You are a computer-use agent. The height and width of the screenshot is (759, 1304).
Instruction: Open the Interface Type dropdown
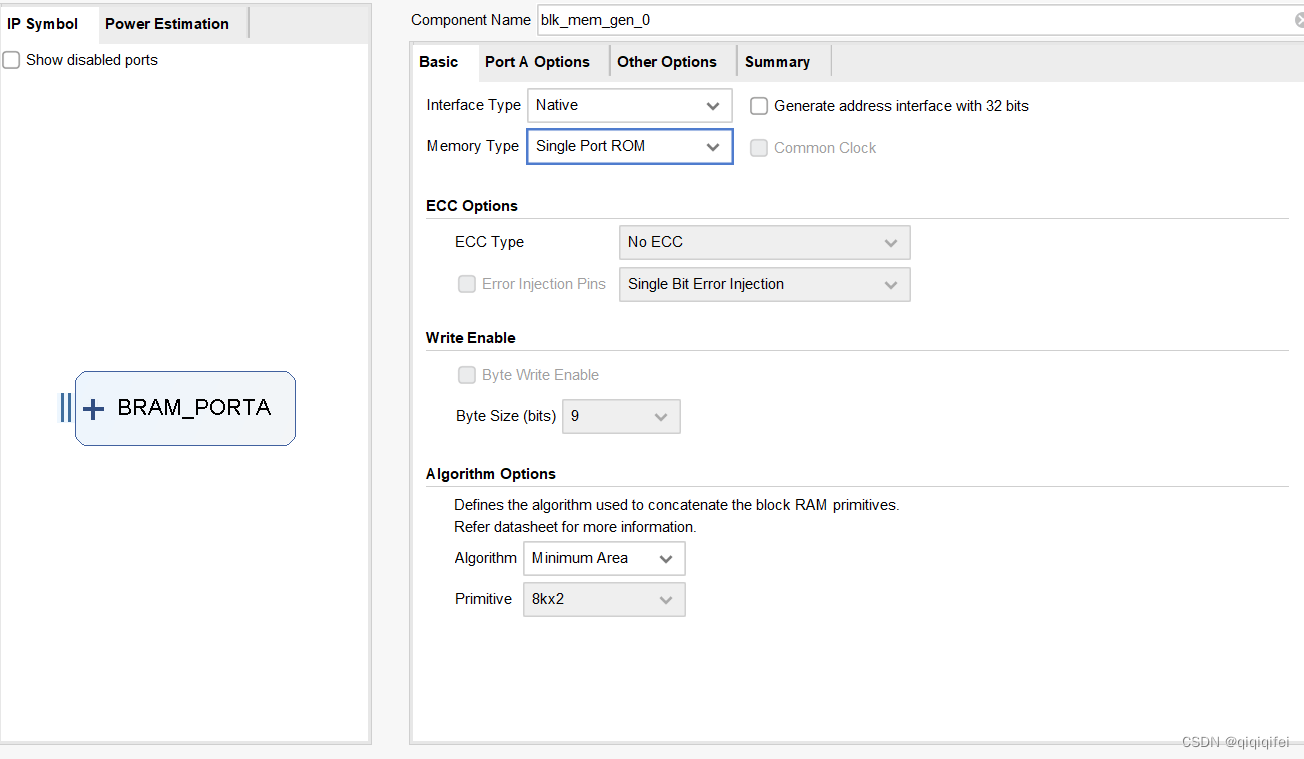(x=629, y=105)
